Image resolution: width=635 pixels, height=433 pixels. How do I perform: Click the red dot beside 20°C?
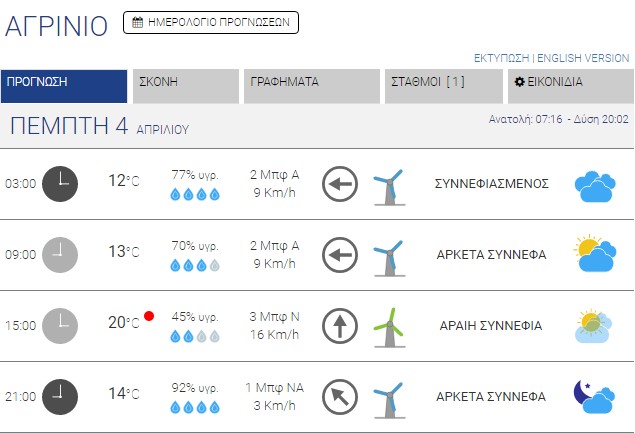[149, 316]
